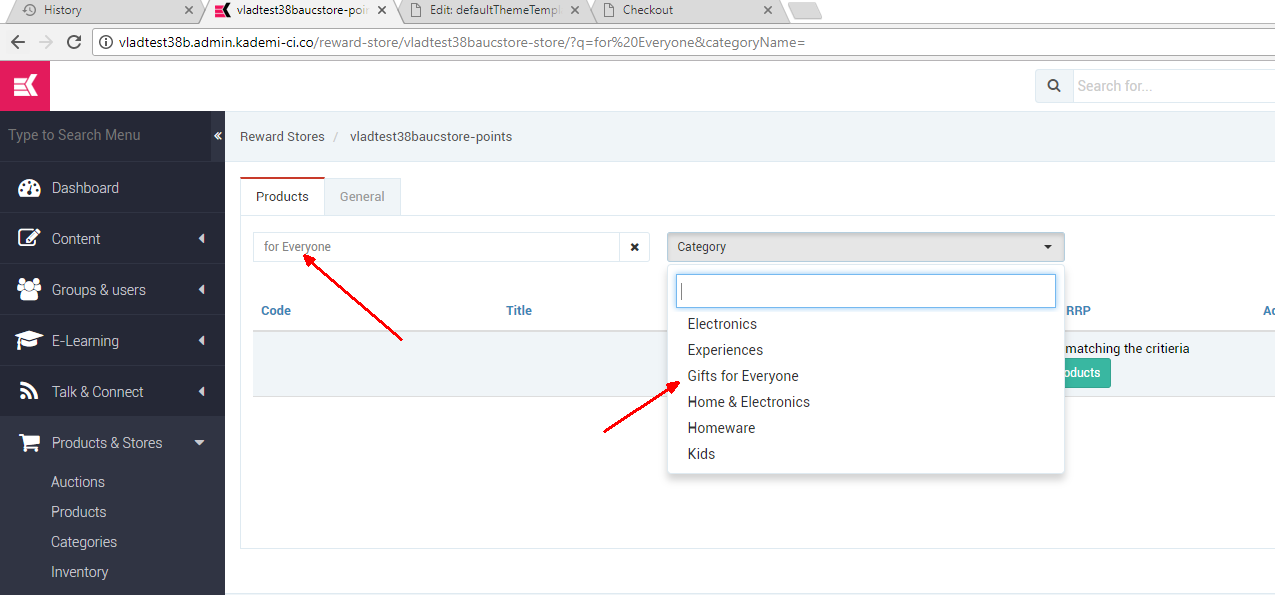Go back with browser back arrow

click(18, 42)
